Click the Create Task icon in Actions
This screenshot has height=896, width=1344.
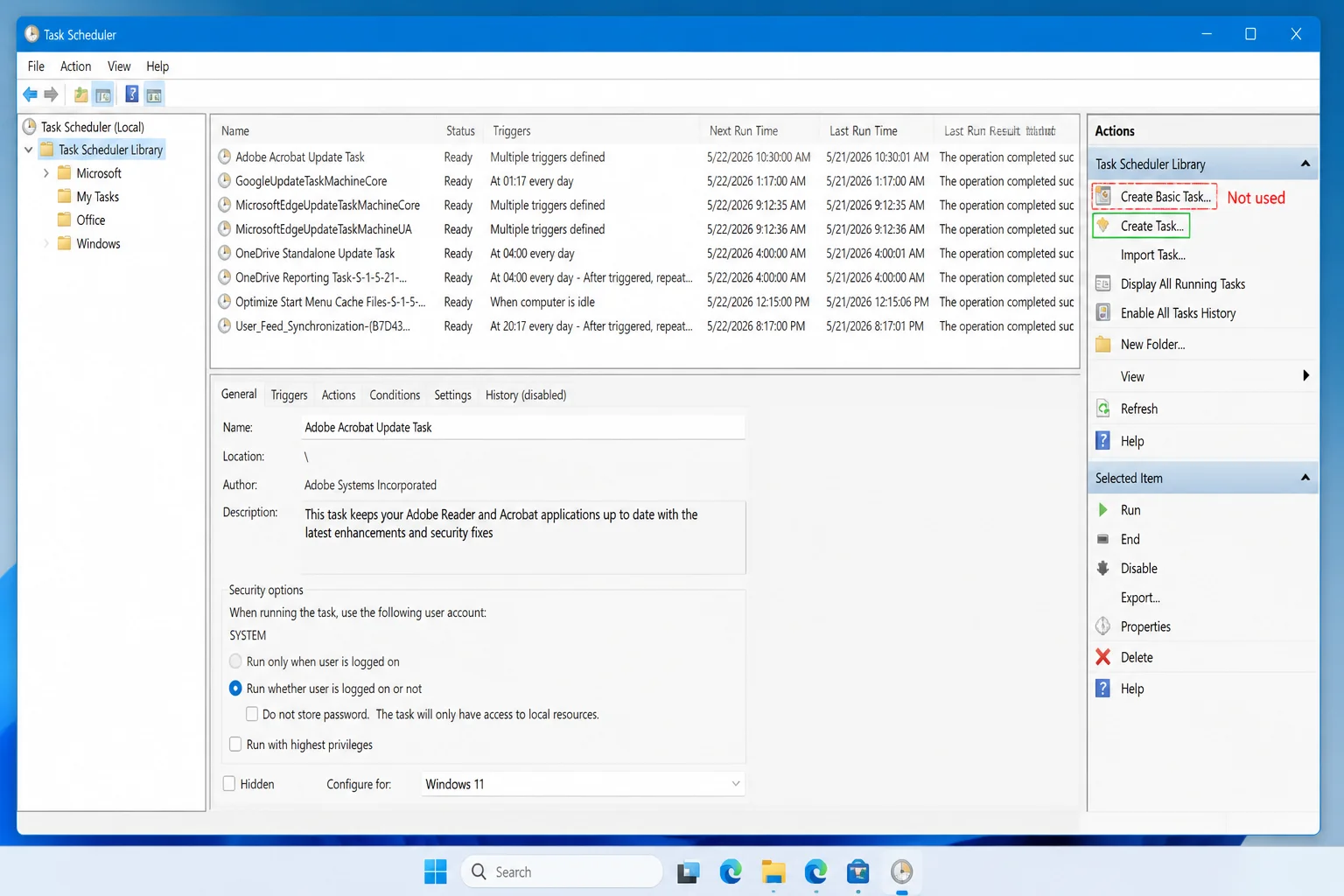(x=1103, y=226)
